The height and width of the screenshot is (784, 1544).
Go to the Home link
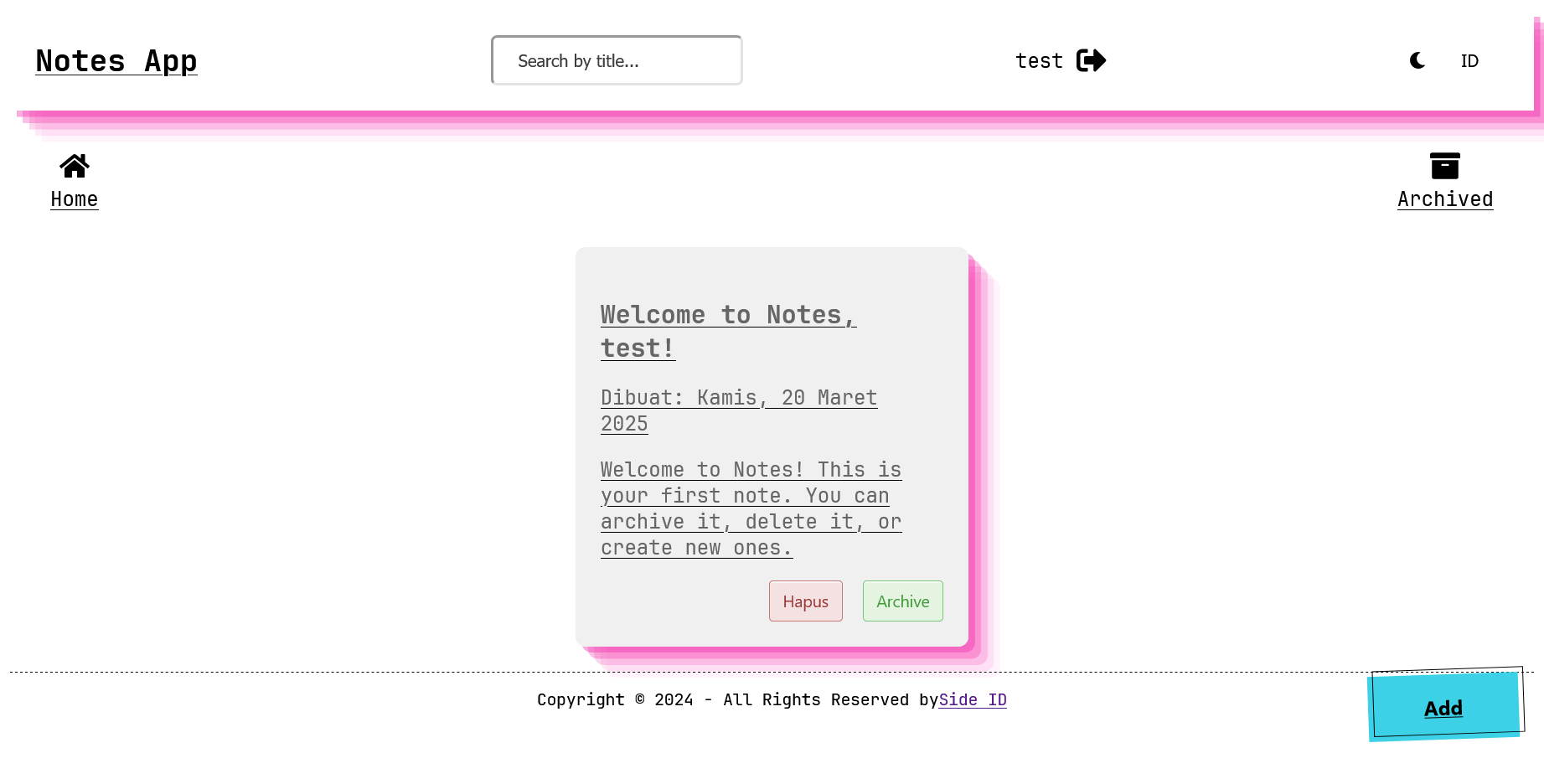[75, 199]
